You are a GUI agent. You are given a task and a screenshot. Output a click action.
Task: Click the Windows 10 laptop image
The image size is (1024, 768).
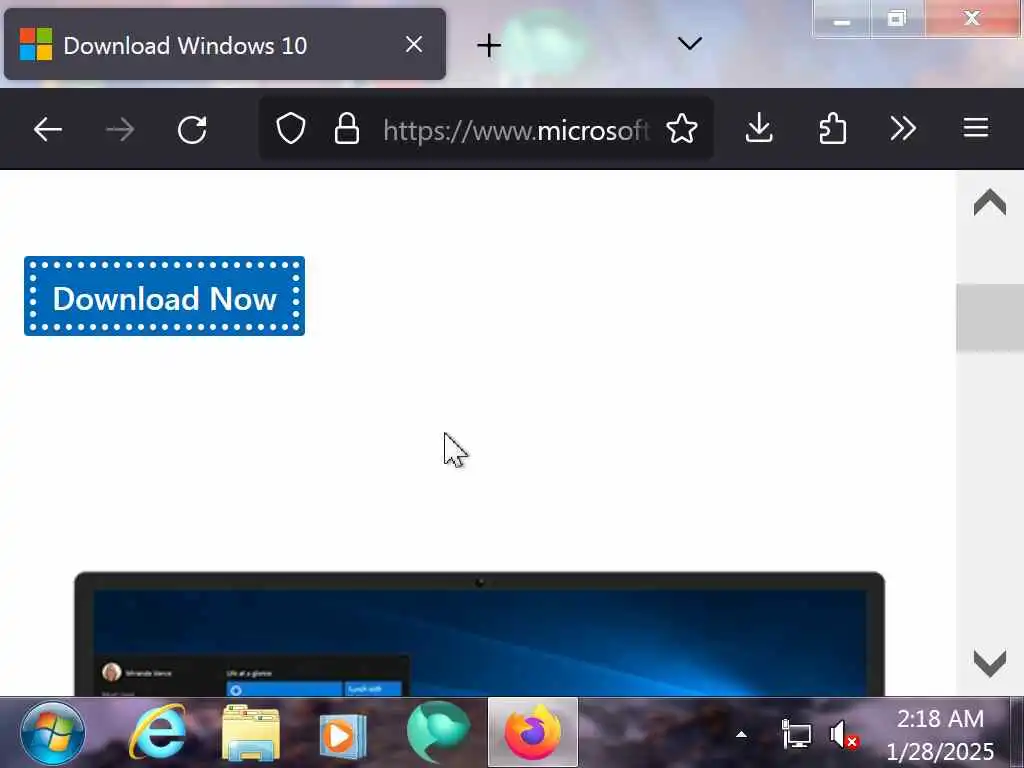[x=479, y=633]
